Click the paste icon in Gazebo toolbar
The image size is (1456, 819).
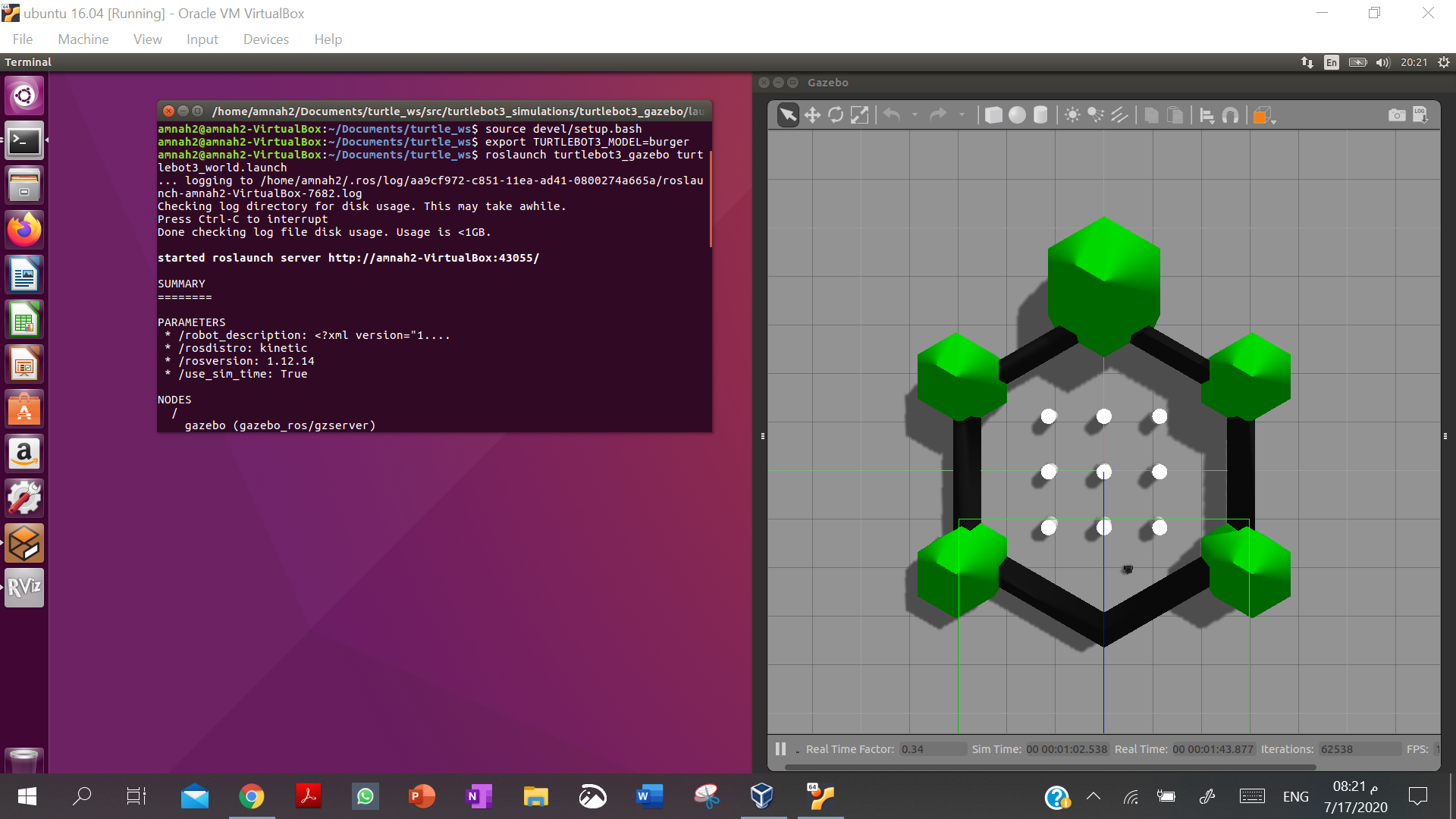pyautogui.click(x=1175, y=115)
